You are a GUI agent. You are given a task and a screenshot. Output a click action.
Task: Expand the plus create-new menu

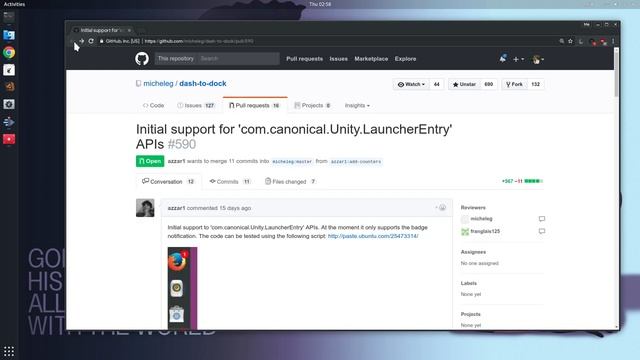tap(518, 59)
